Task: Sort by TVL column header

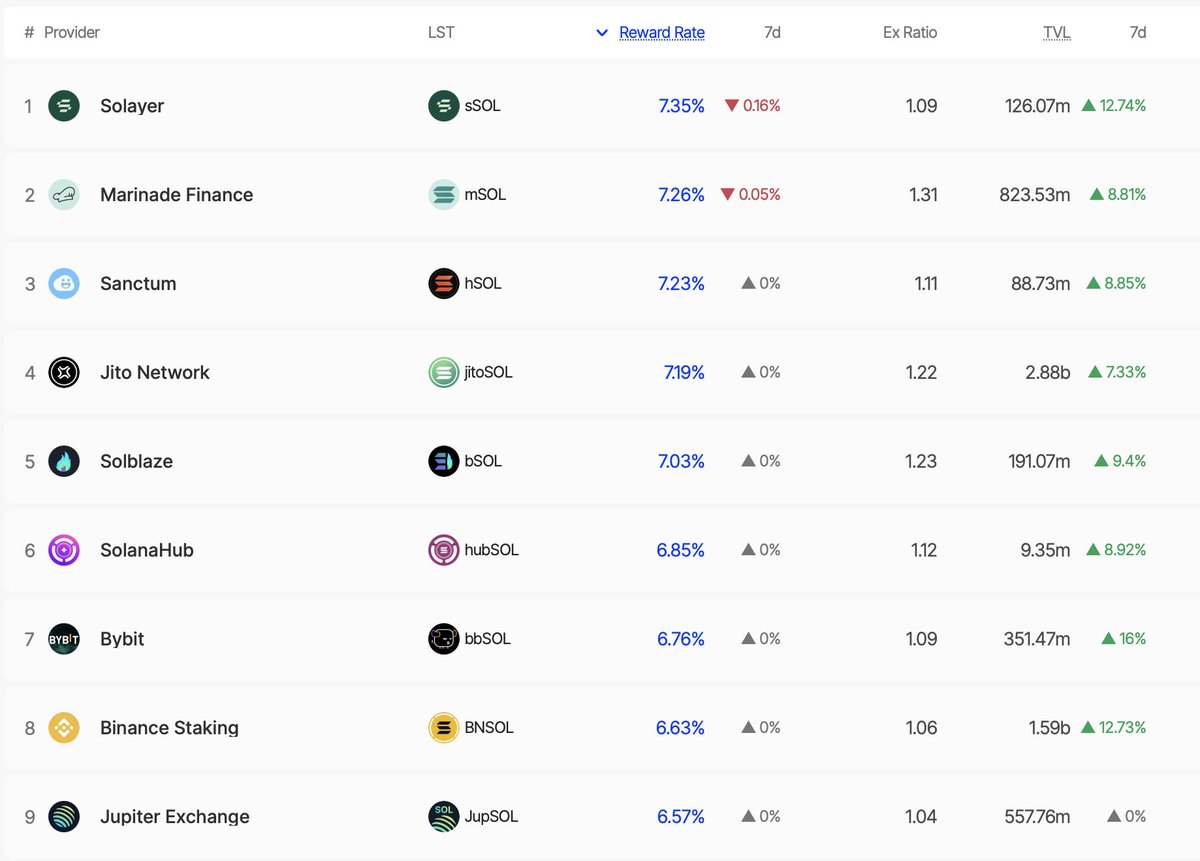Action: pos(1057,33)
